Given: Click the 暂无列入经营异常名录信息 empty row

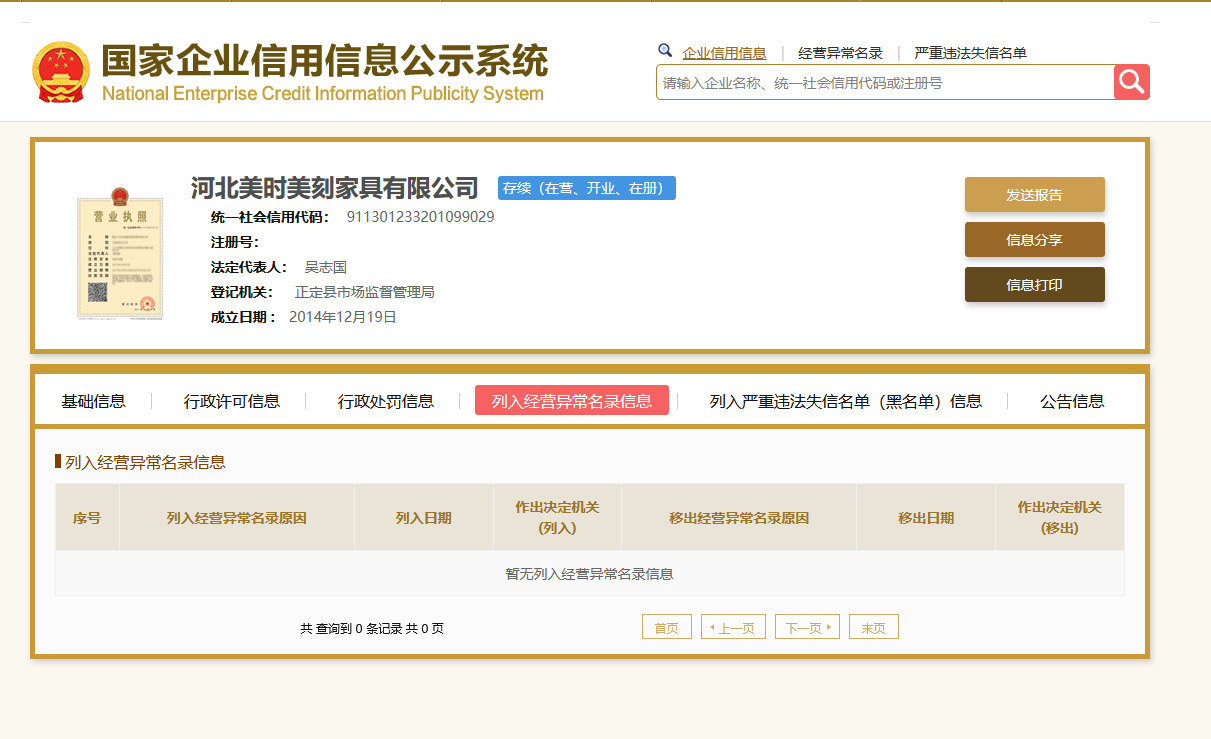Looking at the screenshot, I should click(590, 573).
